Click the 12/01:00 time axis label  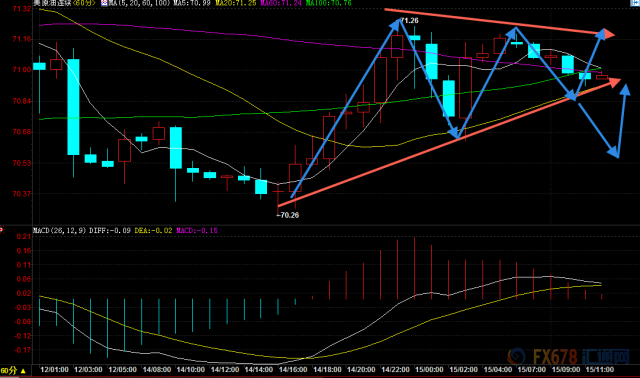pos(54,369)
